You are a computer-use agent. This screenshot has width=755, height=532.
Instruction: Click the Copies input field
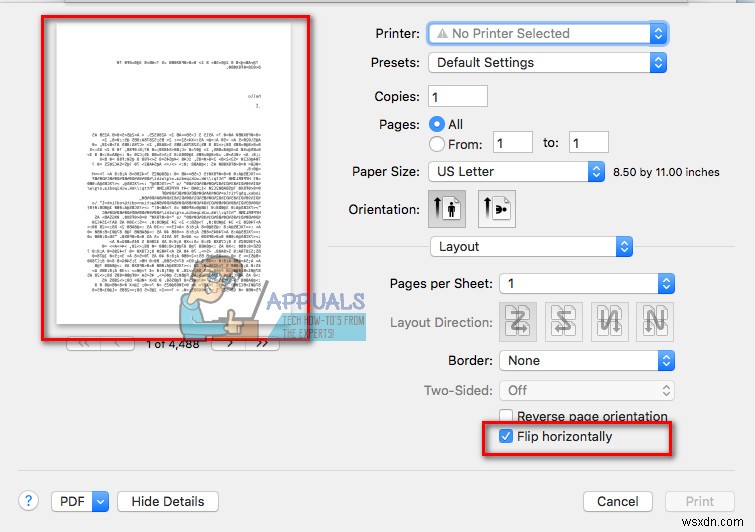pos(457,96)
